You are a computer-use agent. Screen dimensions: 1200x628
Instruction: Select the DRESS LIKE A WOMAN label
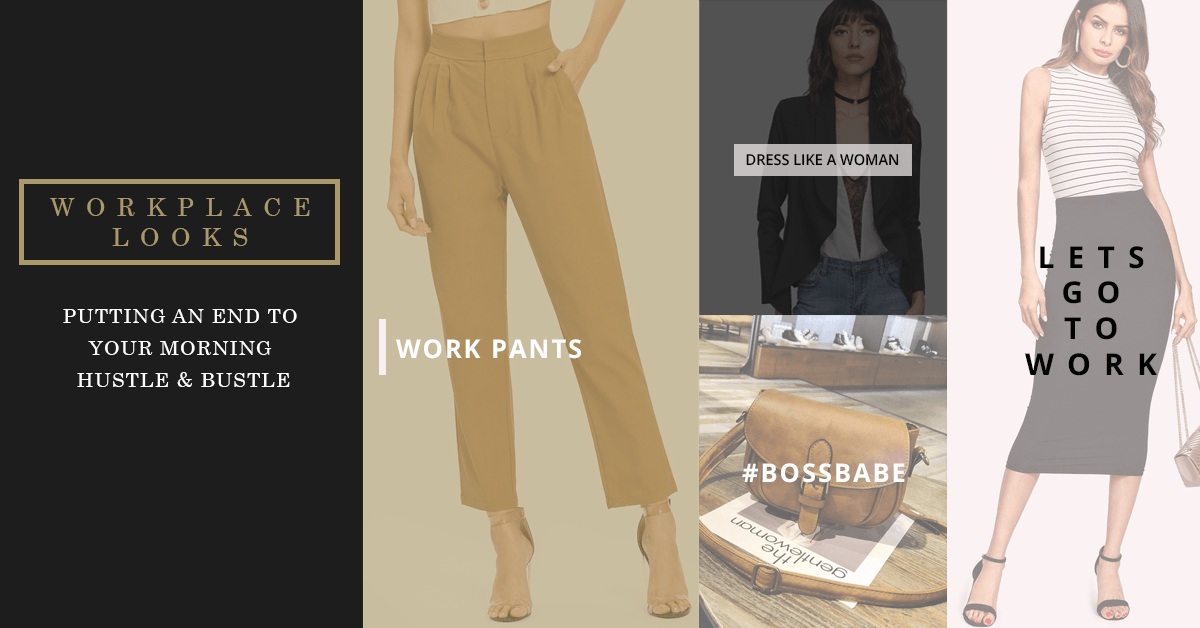tap(822, 160)
